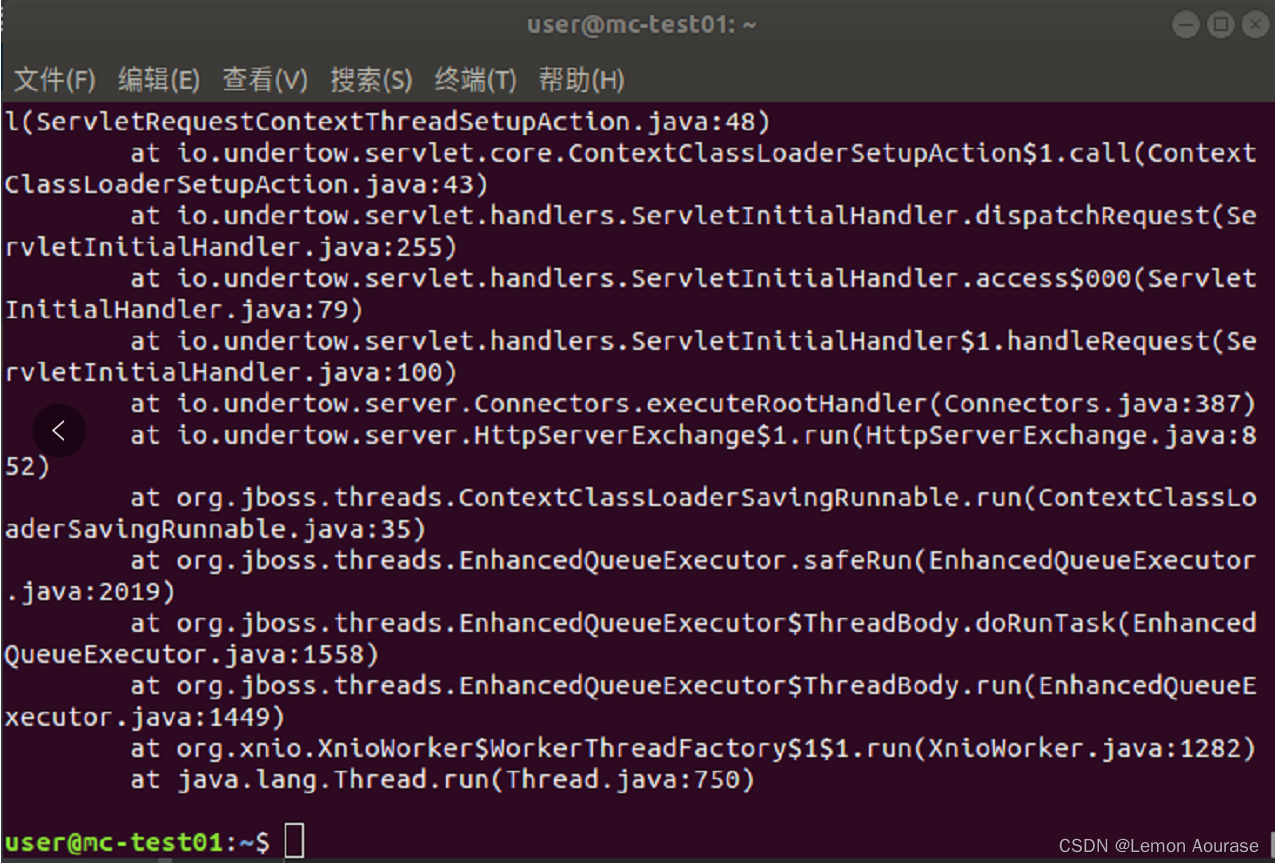Image resolution: width=1275 pixels, height=863 pixels.
Task: Click the title bar reading user@mc-test01: ~
Action: tap(641, 24)
